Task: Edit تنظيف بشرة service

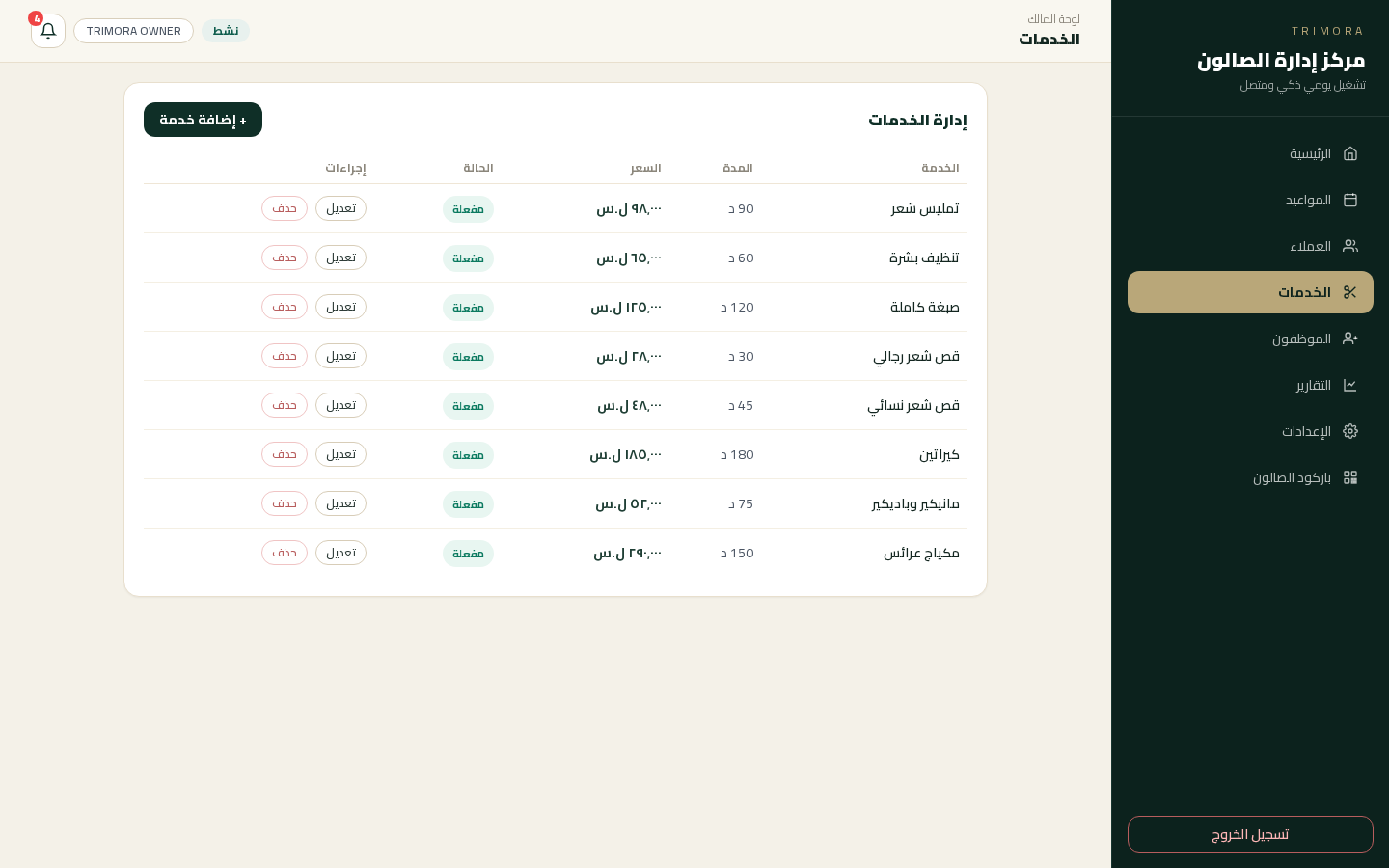Action: click(340, 258)
